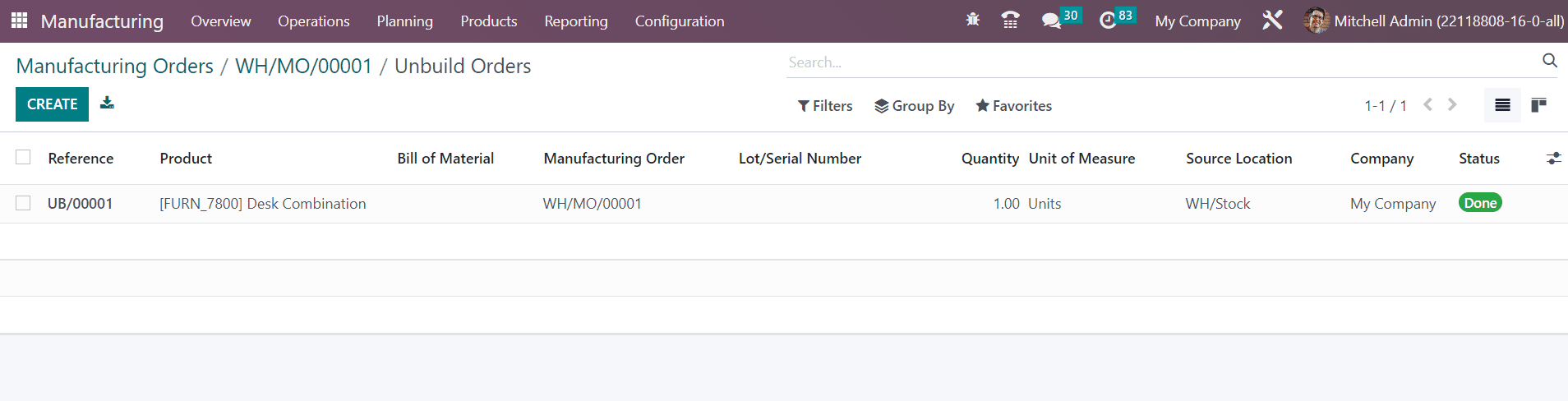Open the VoIP phone icon
This screenshot has width=1568, height=401.
pyautogui.click(x=1011, y=21)
